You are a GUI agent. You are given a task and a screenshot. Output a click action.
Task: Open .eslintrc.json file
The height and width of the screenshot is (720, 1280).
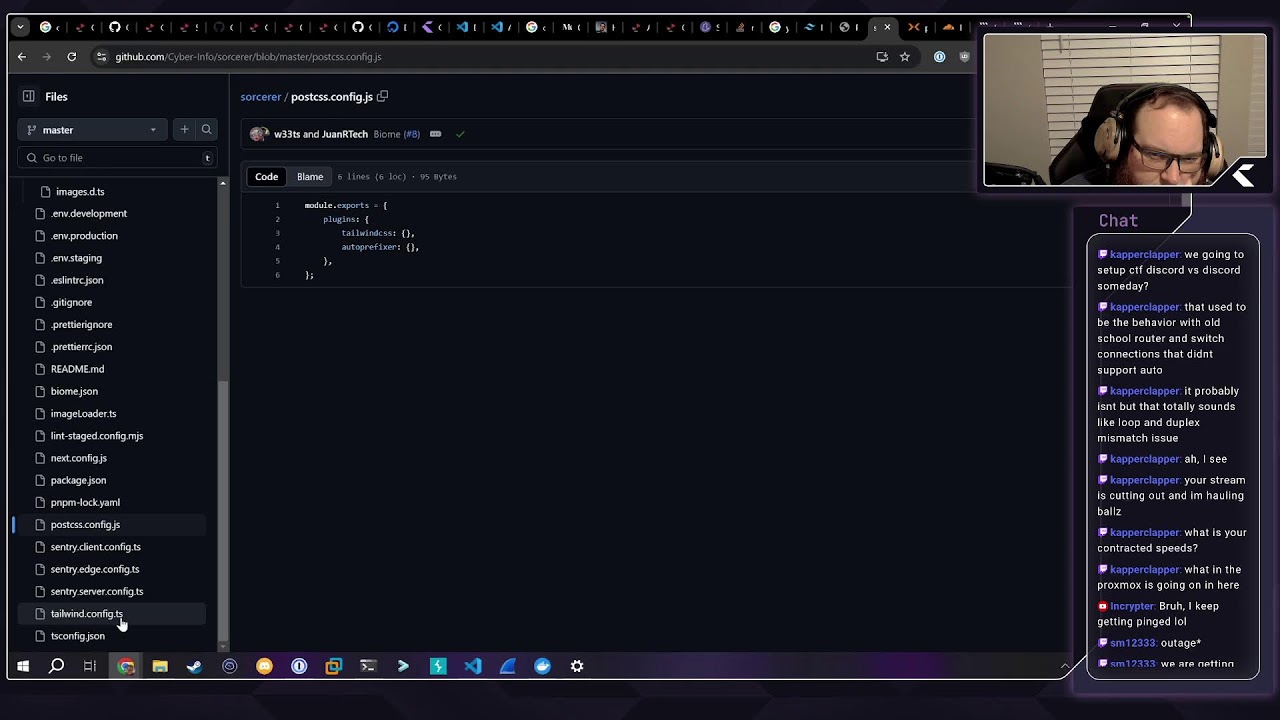click(x=77, y=280)
